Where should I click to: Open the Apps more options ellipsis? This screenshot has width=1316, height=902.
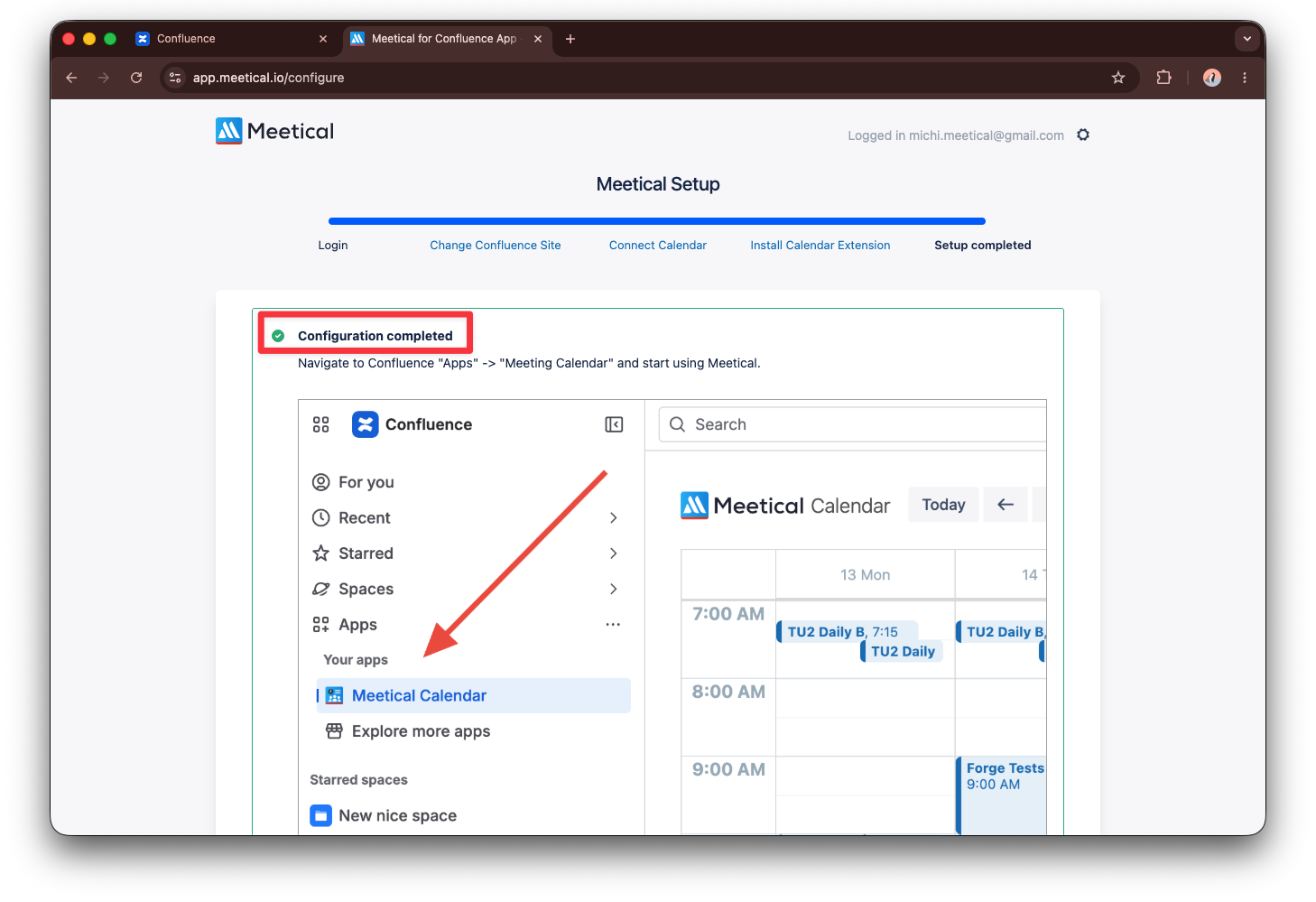tap(614, 625)
